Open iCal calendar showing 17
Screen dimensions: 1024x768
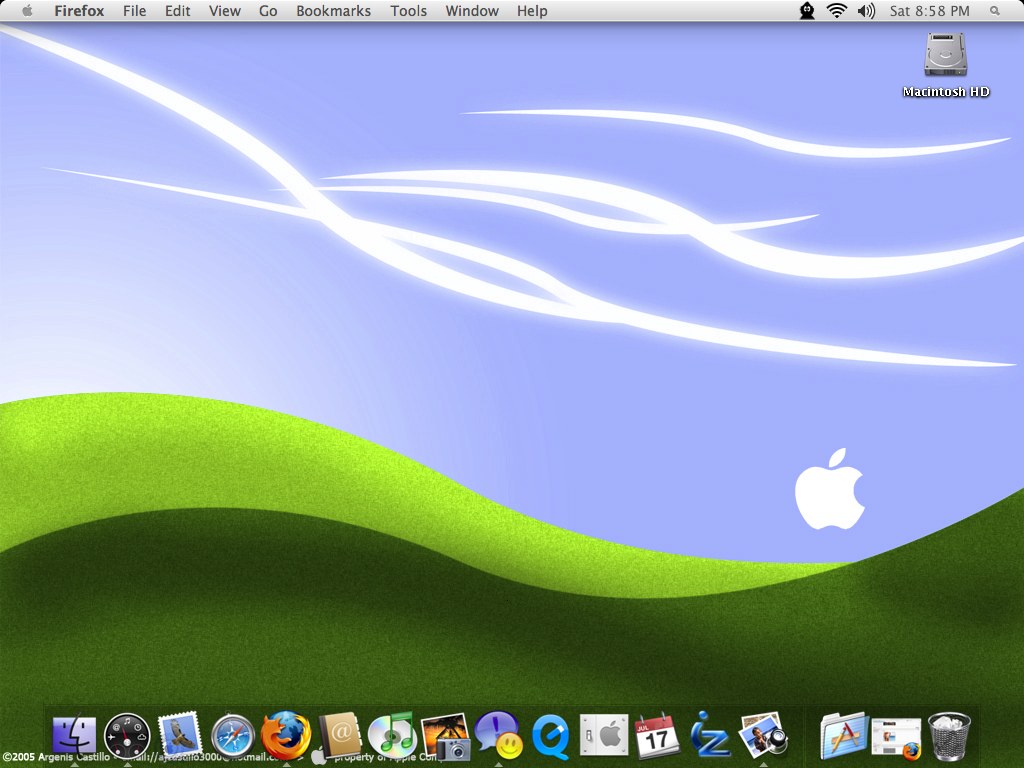656,735
